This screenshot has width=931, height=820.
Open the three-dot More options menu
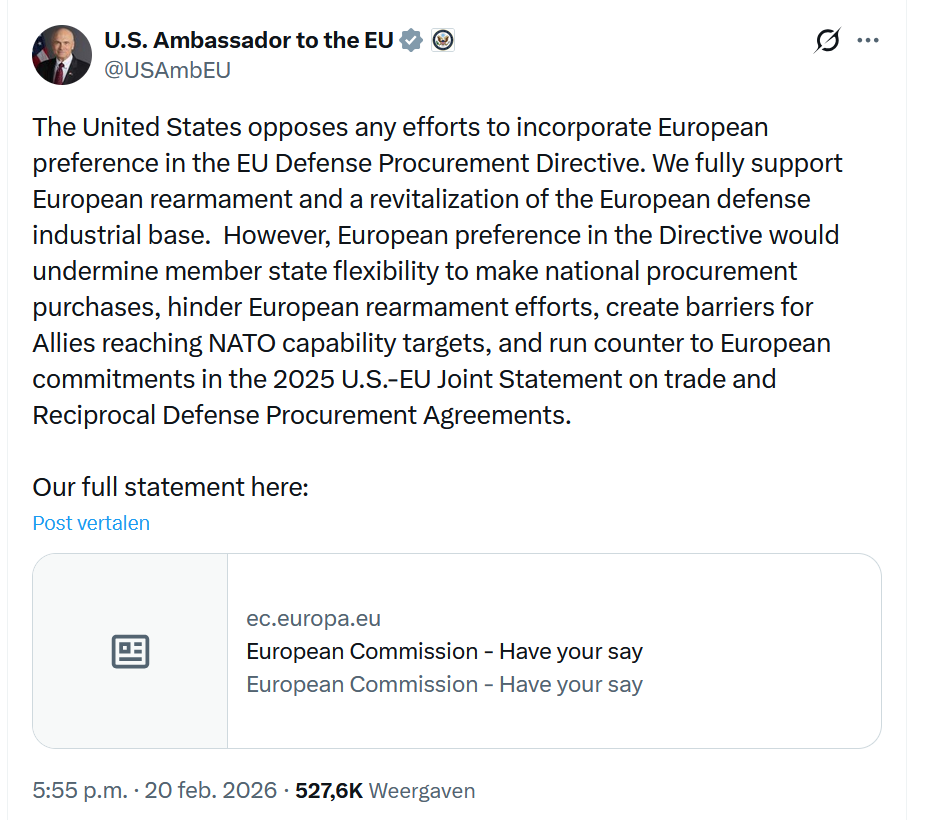pyautogui.click(x=868, y=41)
